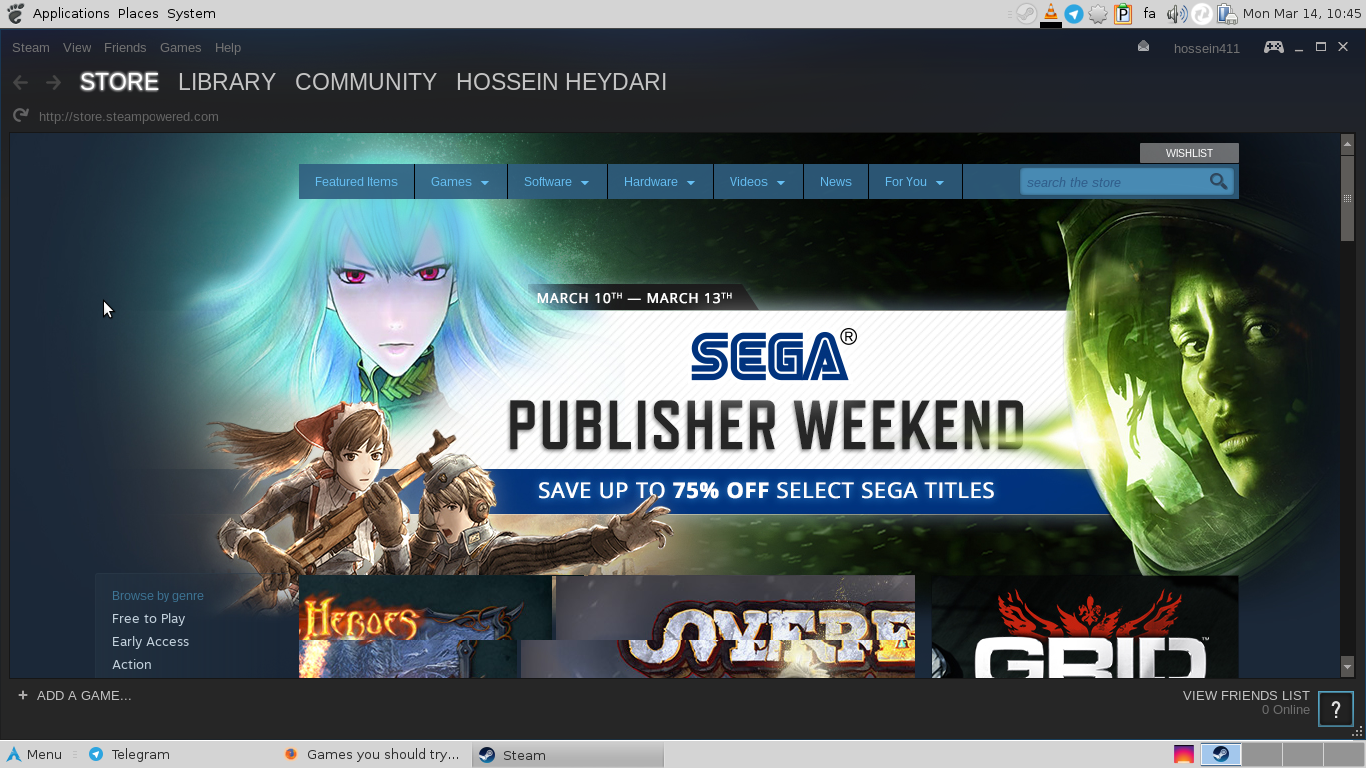The image size is (1366, 768).
Task: Open the Steam menu
Action: tap(31, 47)
